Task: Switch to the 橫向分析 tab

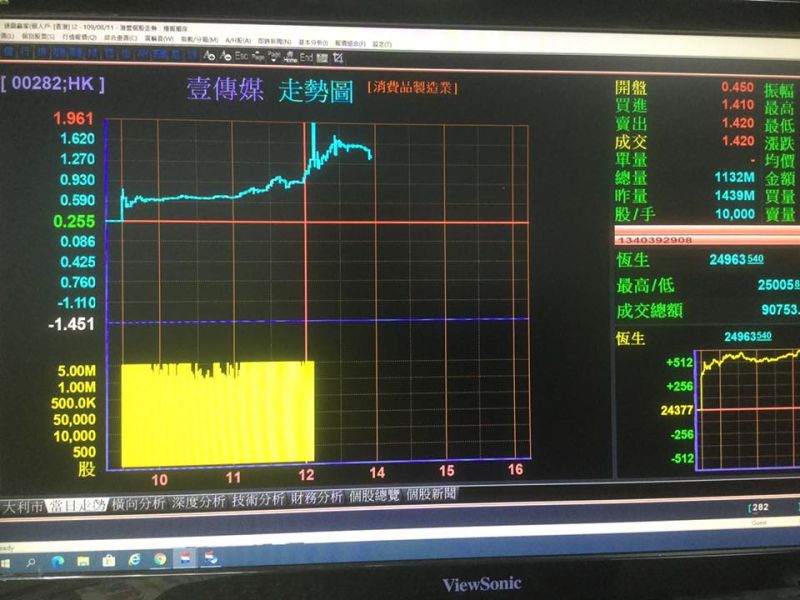Action: (x=138, y=504)
